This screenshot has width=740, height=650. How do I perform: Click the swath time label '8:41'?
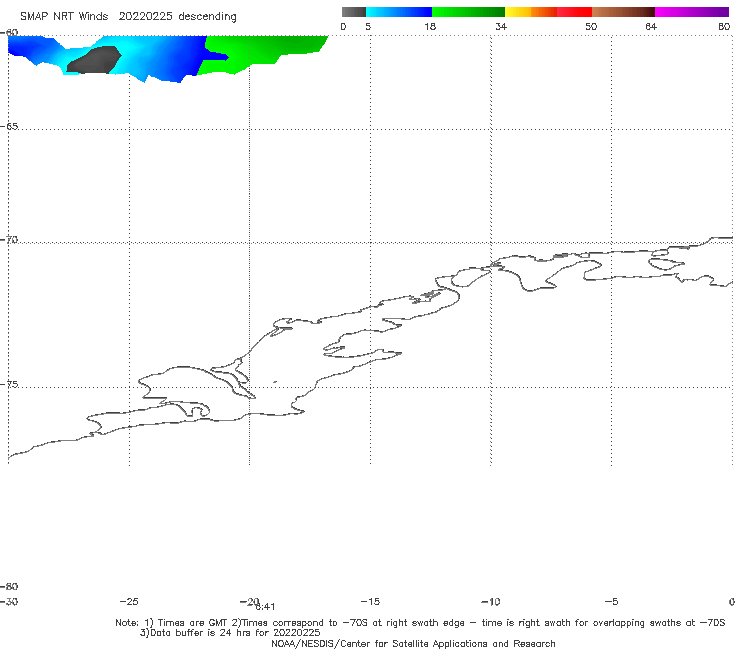[265, 607]
